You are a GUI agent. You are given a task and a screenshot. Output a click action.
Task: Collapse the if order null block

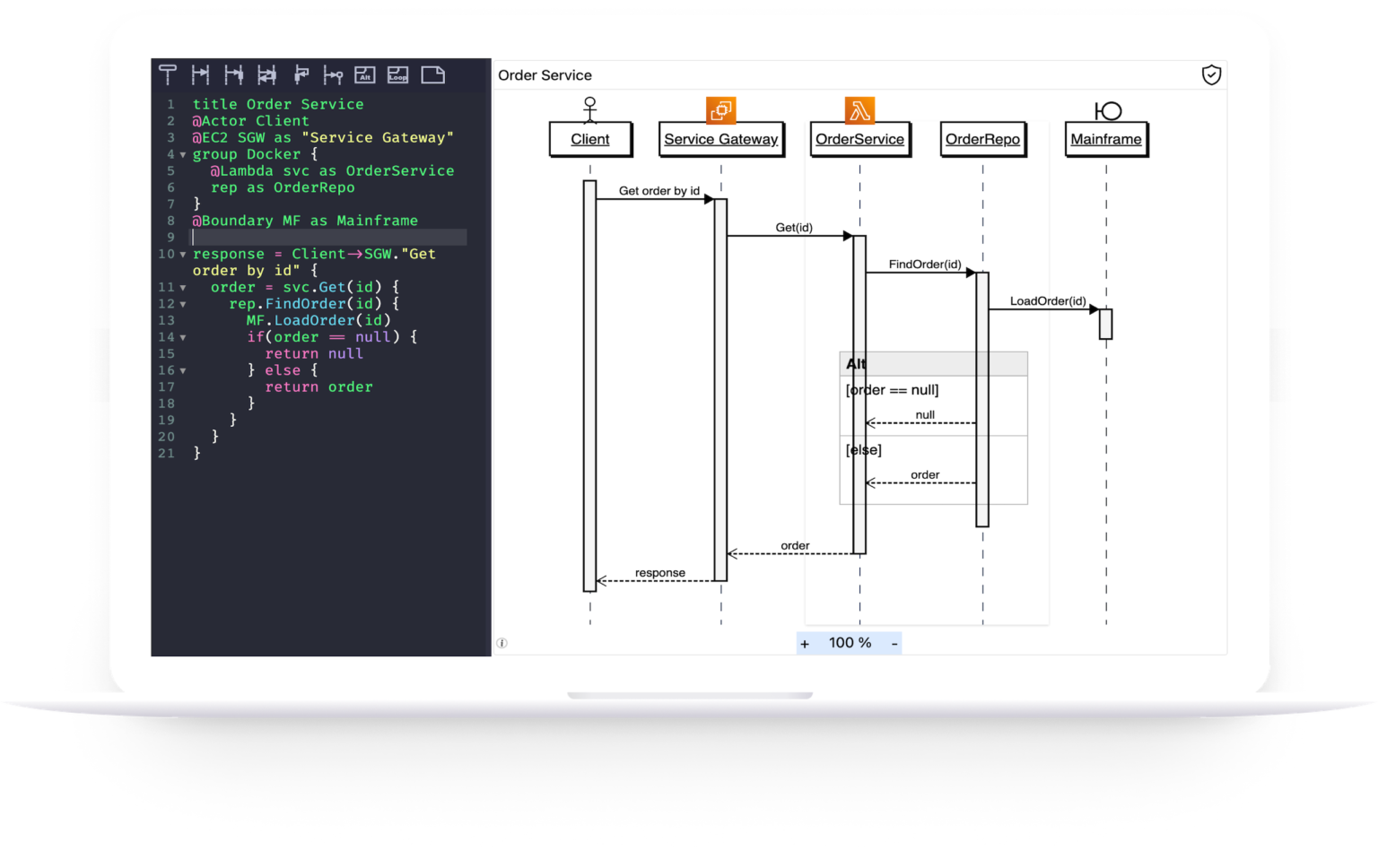tap(182, 337)
